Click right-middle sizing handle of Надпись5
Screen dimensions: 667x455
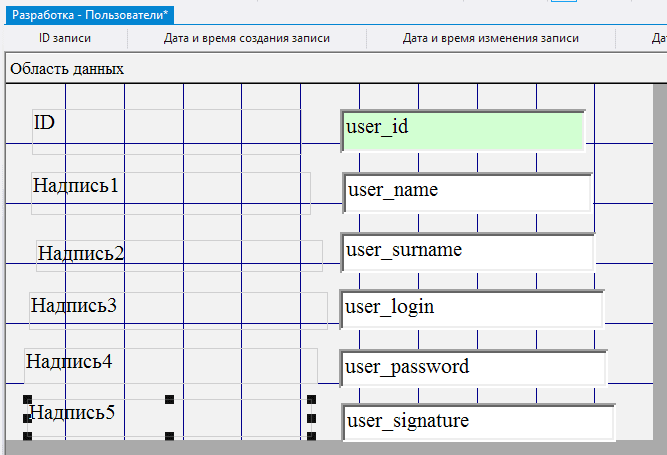pyautogui.click(x=311, y=418)
